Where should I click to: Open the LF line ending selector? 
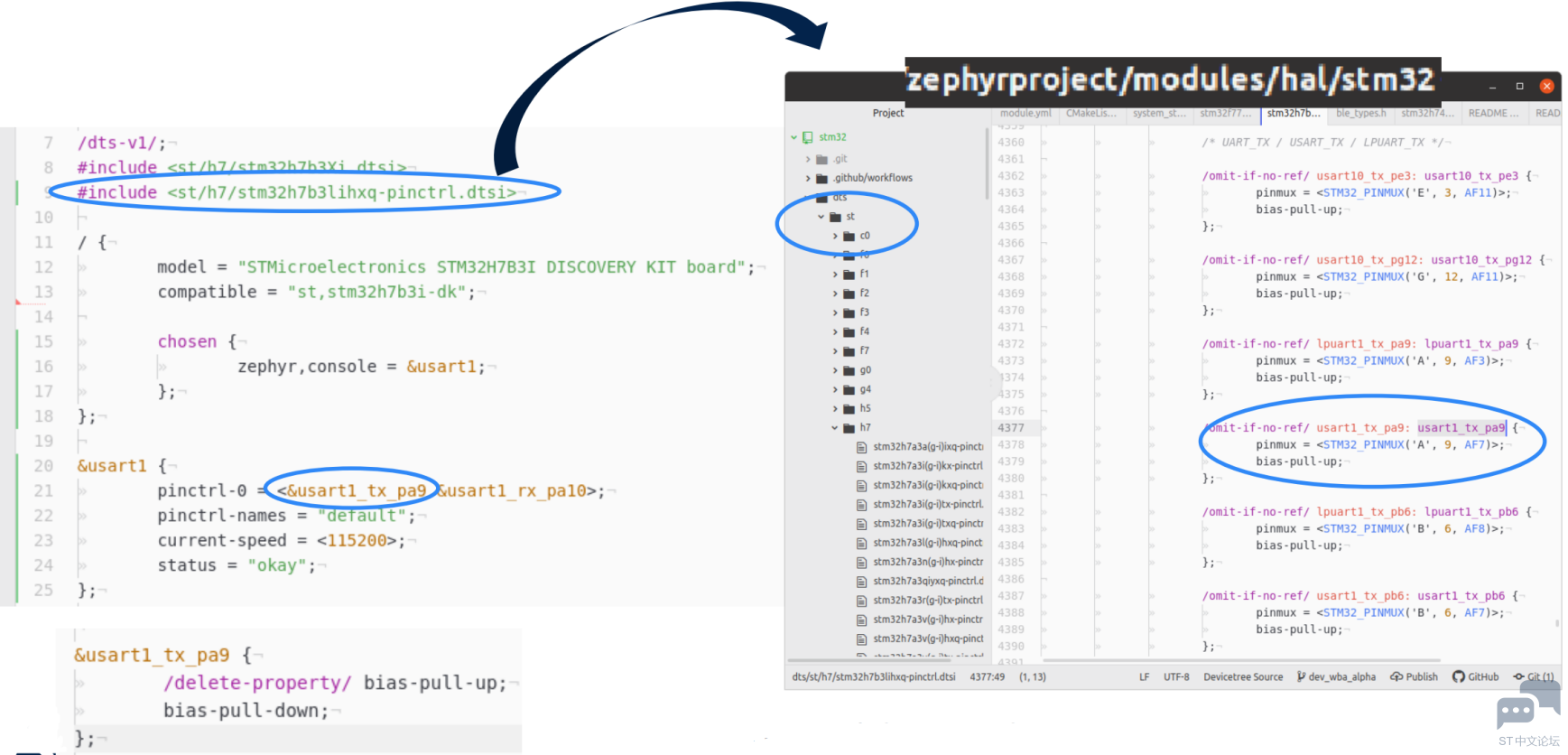point(1145,676)
